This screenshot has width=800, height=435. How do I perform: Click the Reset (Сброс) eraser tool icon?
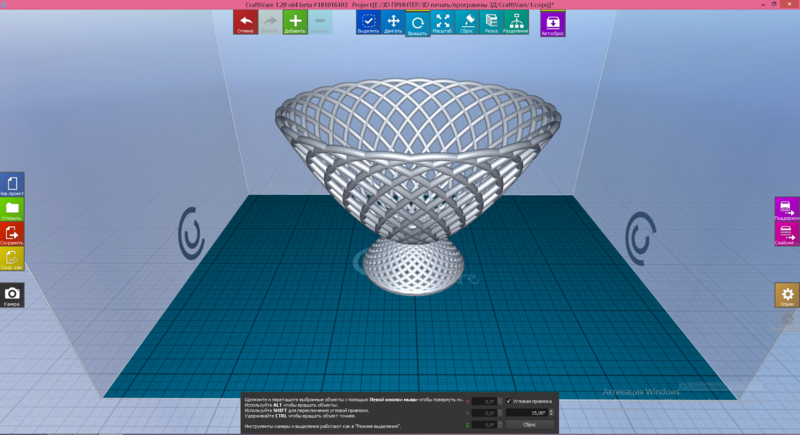click(x=467, y=22)
